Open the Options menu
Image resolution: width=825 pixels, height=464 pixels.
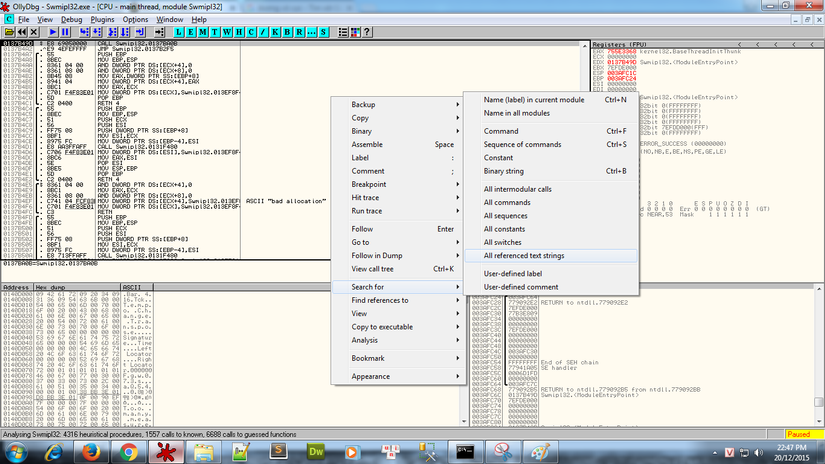point(135,19)
